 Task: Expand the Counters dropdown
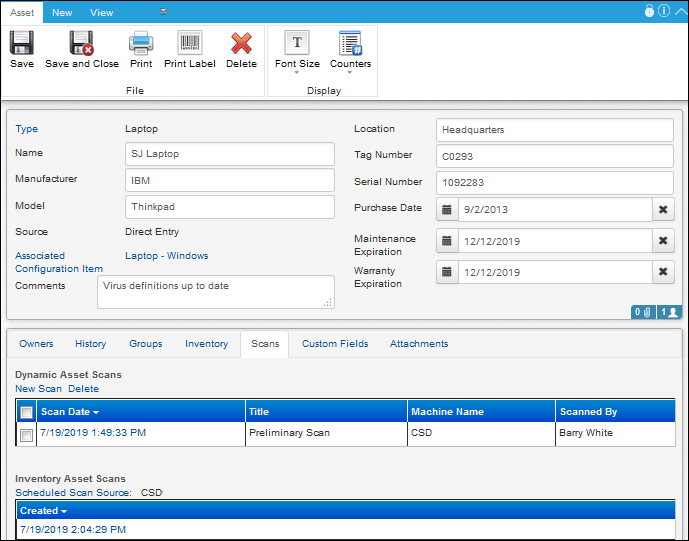point(350,68)
